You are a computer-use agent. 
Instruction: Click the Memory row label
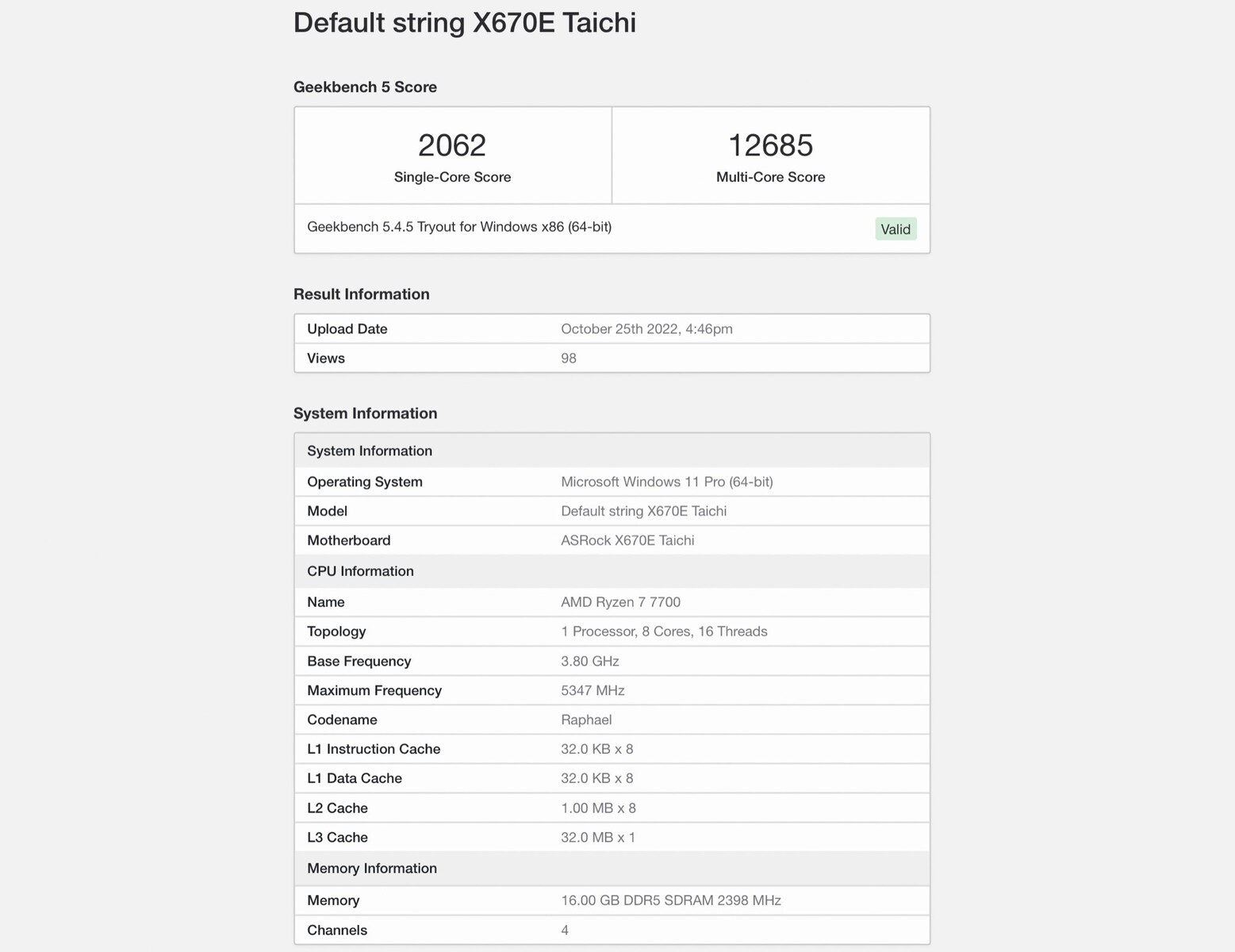point(333,900)
